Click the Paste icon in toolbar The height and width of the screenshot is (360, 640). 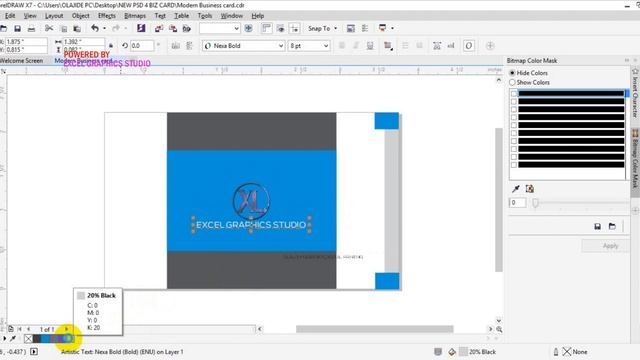click(77, 29)
